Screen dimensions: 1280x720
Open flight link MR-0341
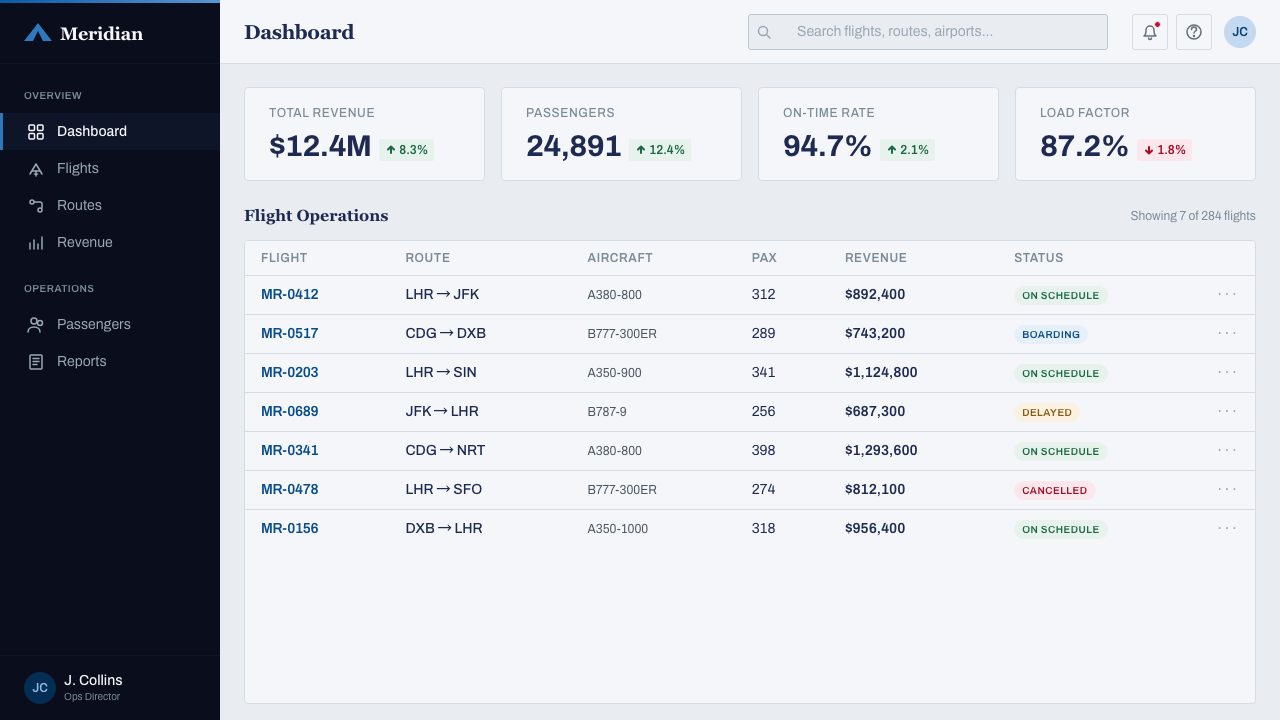(290, 450)
